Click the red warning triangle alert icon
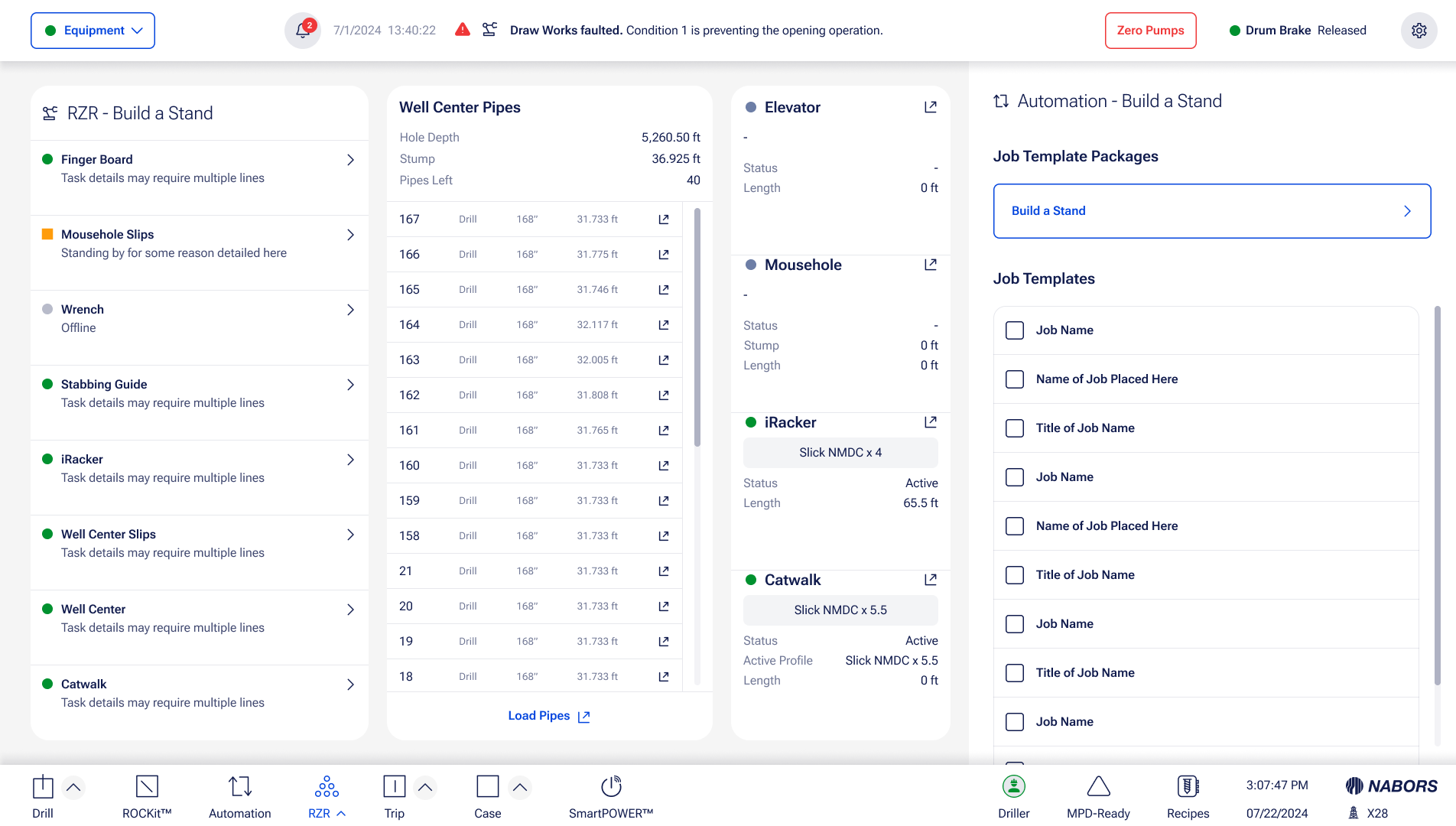 tap(463, 30)
